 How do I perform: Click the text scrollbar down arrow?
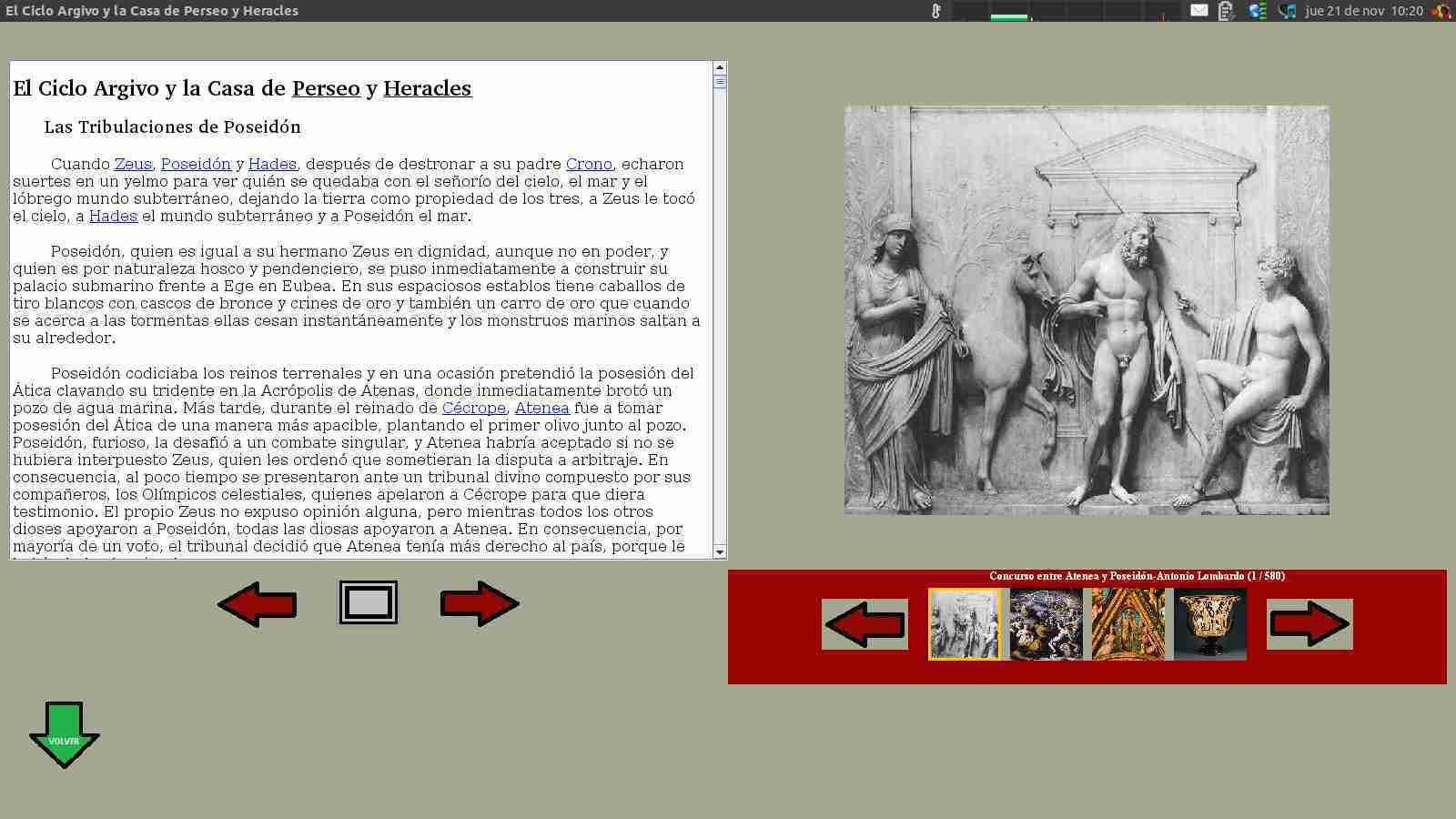(x=720, y=551)
